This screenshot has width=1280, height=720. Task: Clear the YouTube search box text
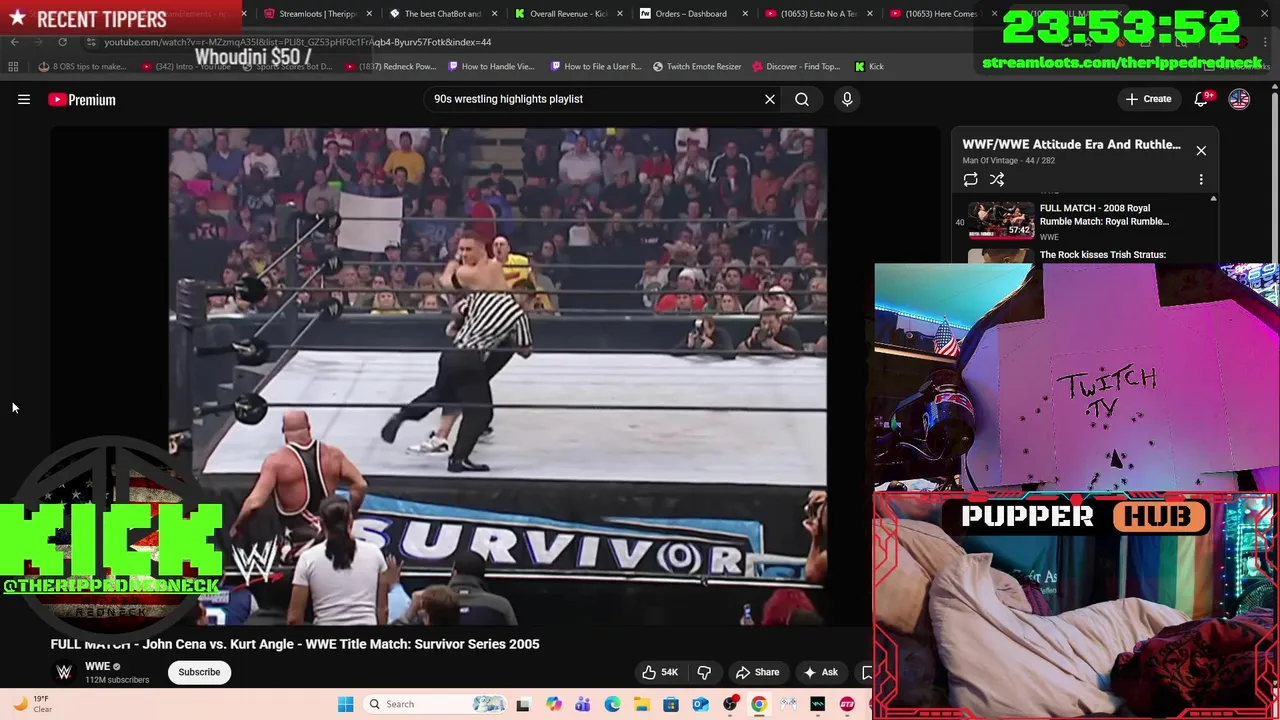click(x=770, y=99)
